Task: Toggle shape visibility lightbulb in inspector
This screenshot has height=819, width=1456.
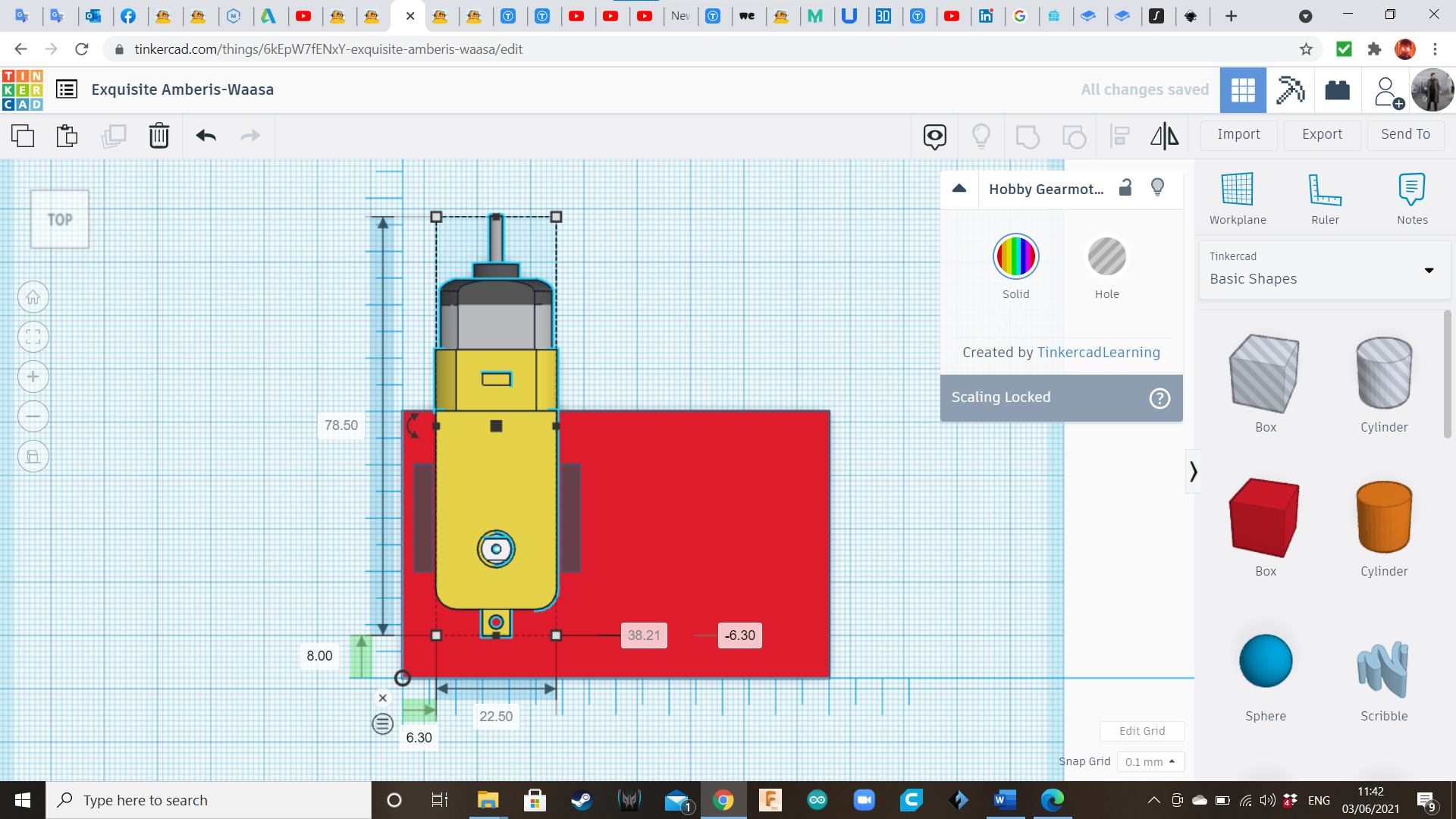Action: [1157, 188]
